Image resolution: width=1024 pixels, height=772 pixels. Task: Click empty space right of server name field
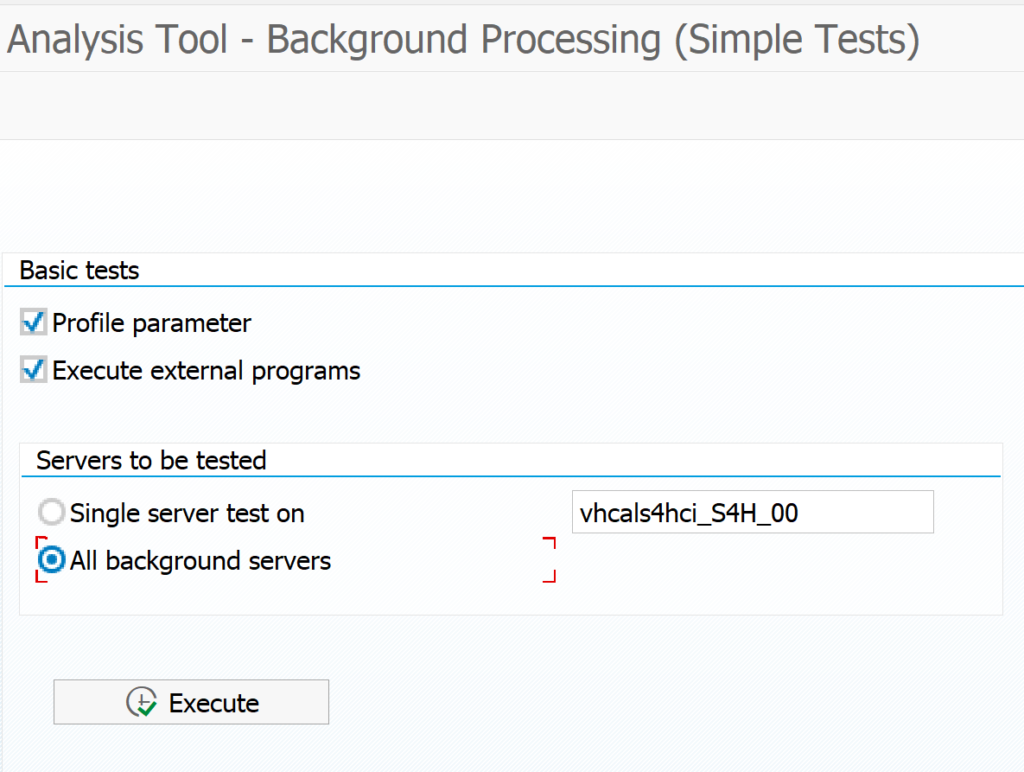(966, 513)
